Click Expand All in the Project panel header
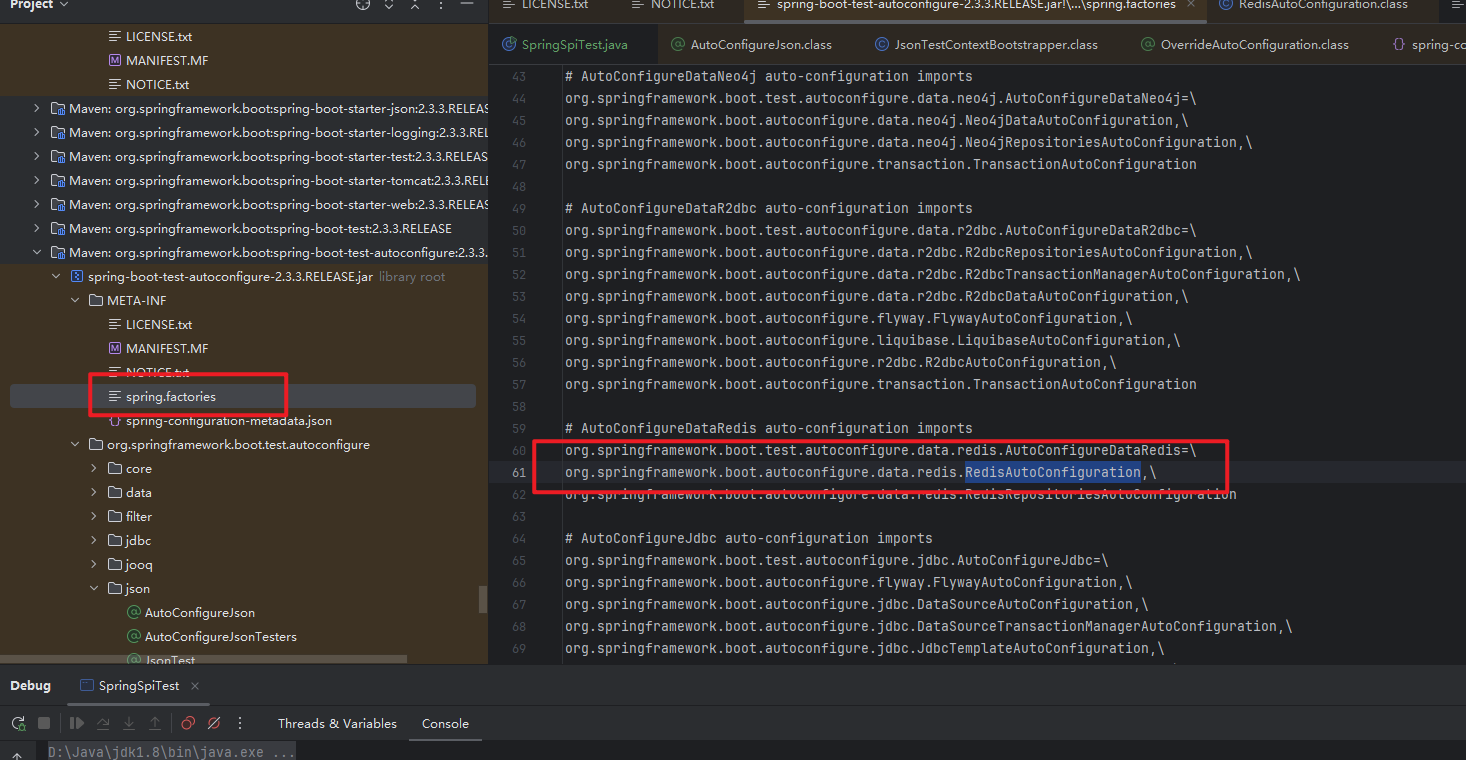 tap(389, 5)
